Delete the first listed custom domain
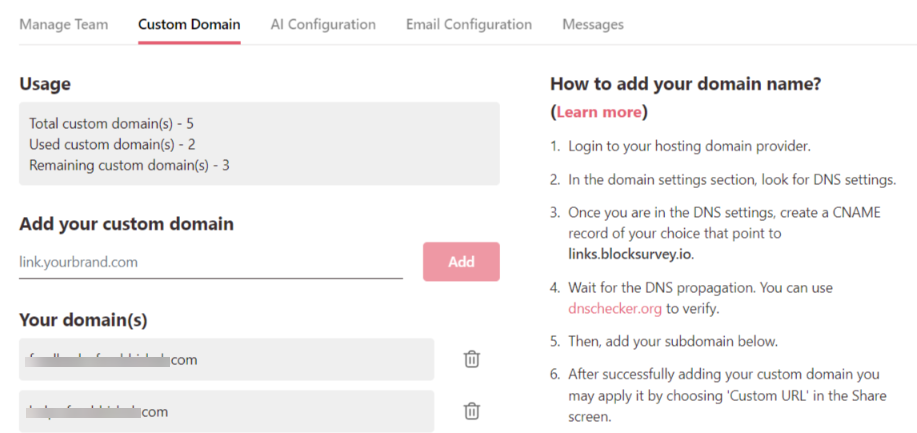Viewport: 917px width, 433px height. click(472, 359)
